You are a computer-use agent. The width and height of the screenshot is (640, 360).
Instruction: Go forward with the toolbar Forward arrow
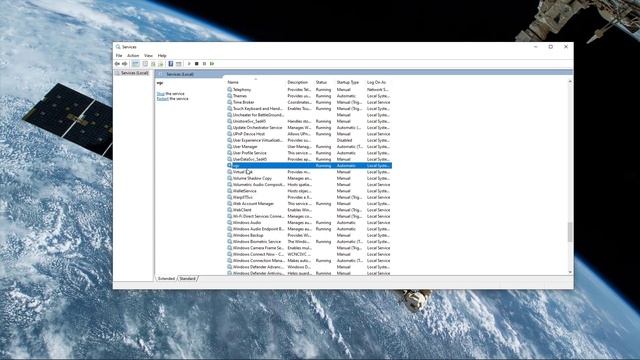tap(125, 64)
